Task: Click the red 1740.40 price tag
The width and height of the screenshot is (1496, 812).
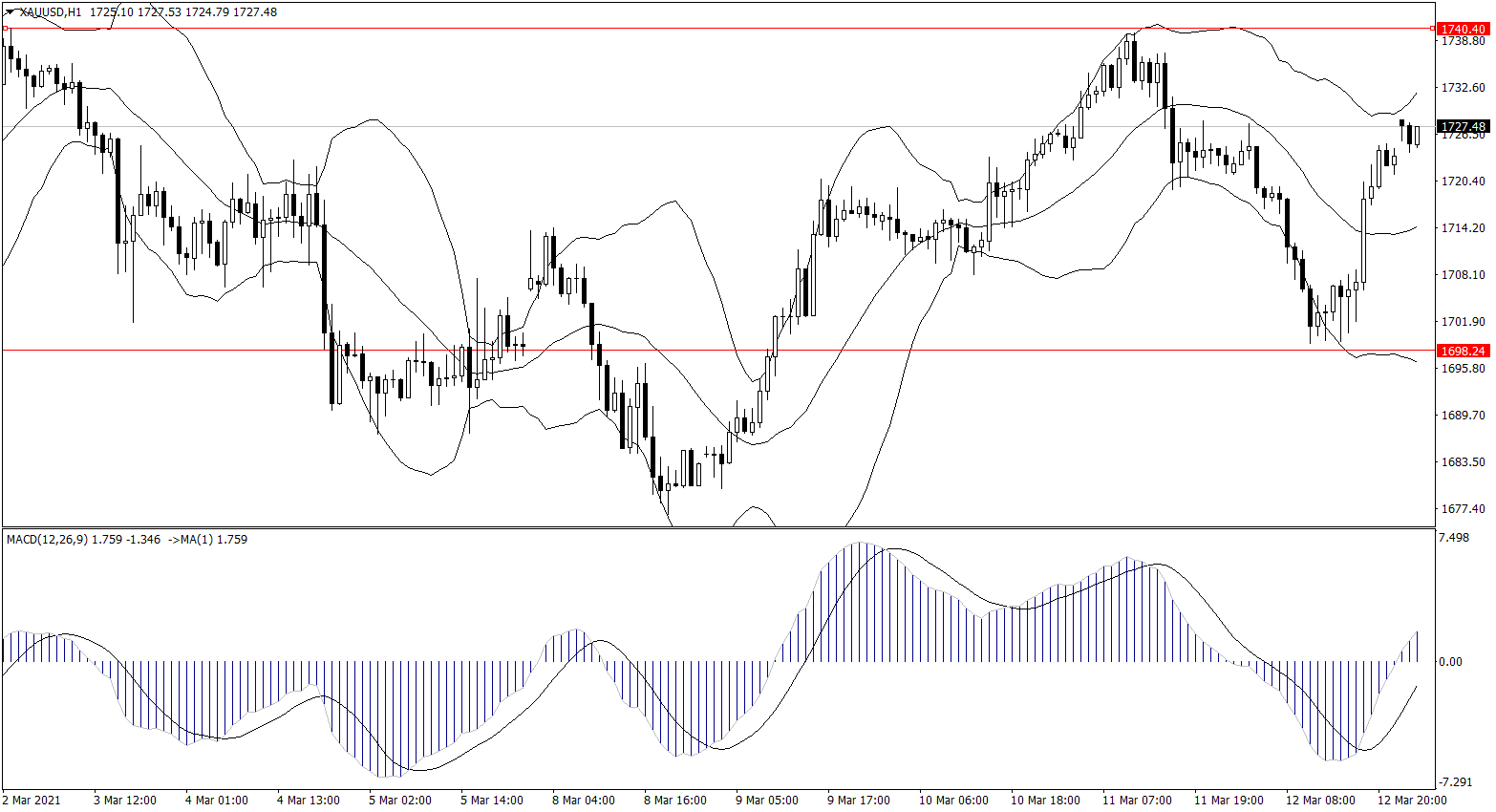Action: pyautogui.click(x=1464, y=30)
